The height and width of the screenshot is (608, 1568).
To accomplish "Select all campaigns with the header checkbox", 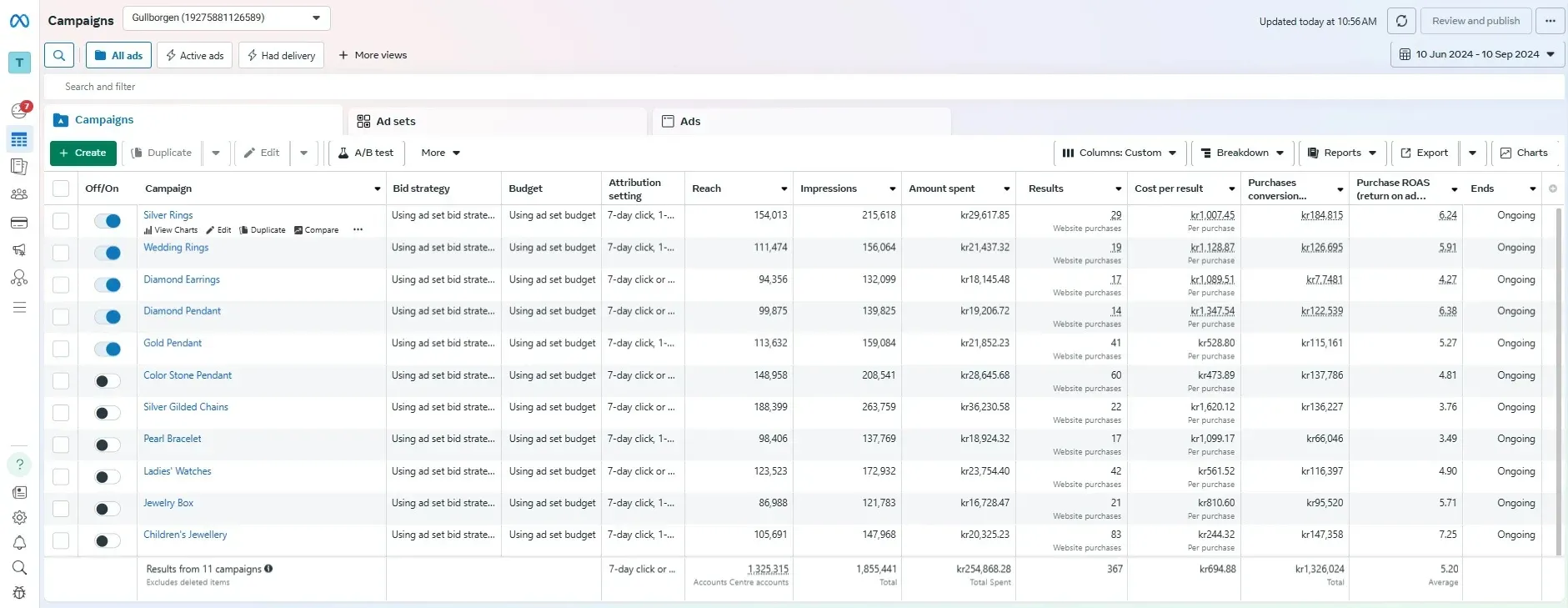I will [61, 188].
